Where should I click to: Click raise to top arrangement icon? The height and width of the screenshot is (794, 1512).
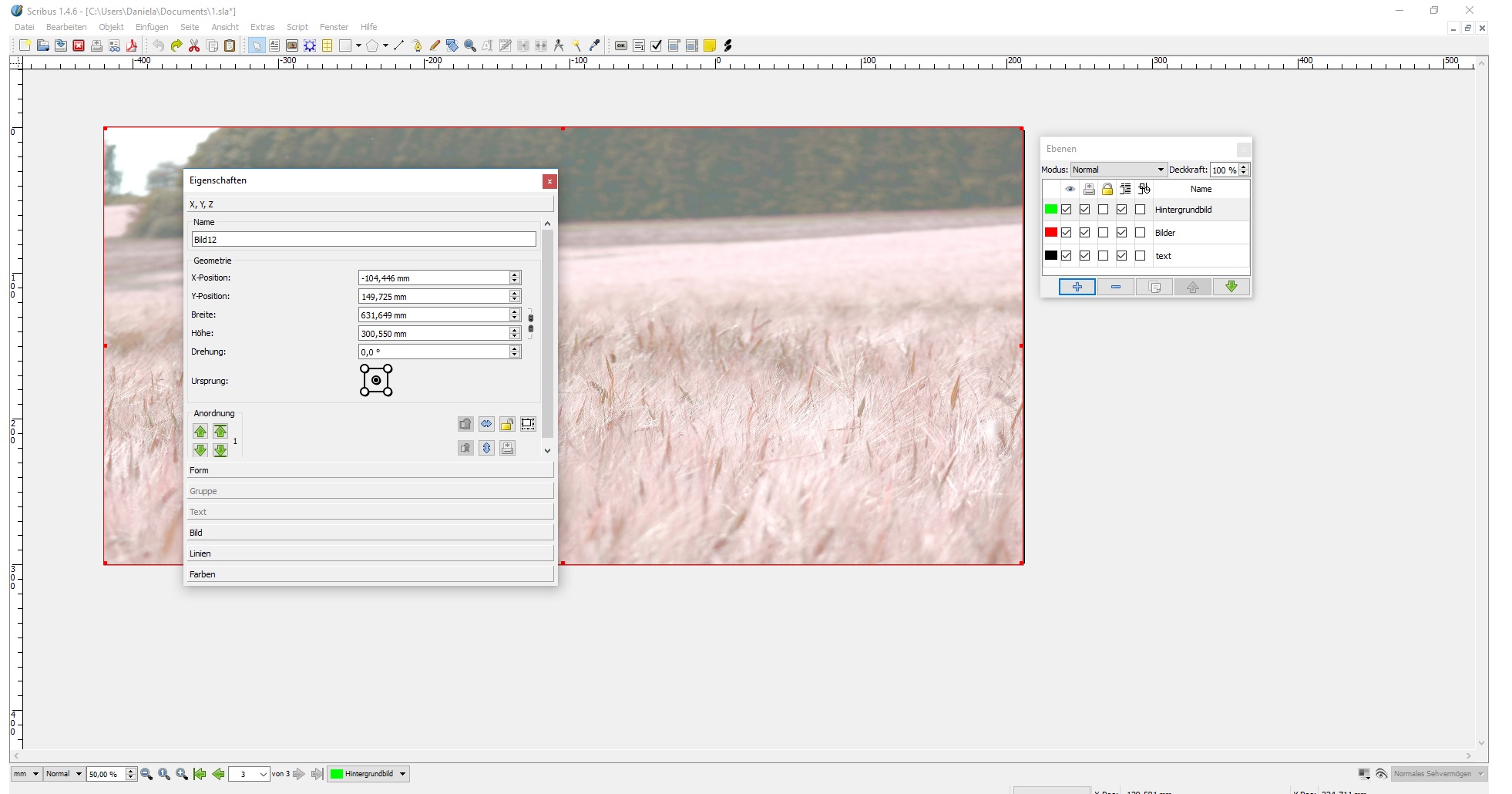pos(220,431)
